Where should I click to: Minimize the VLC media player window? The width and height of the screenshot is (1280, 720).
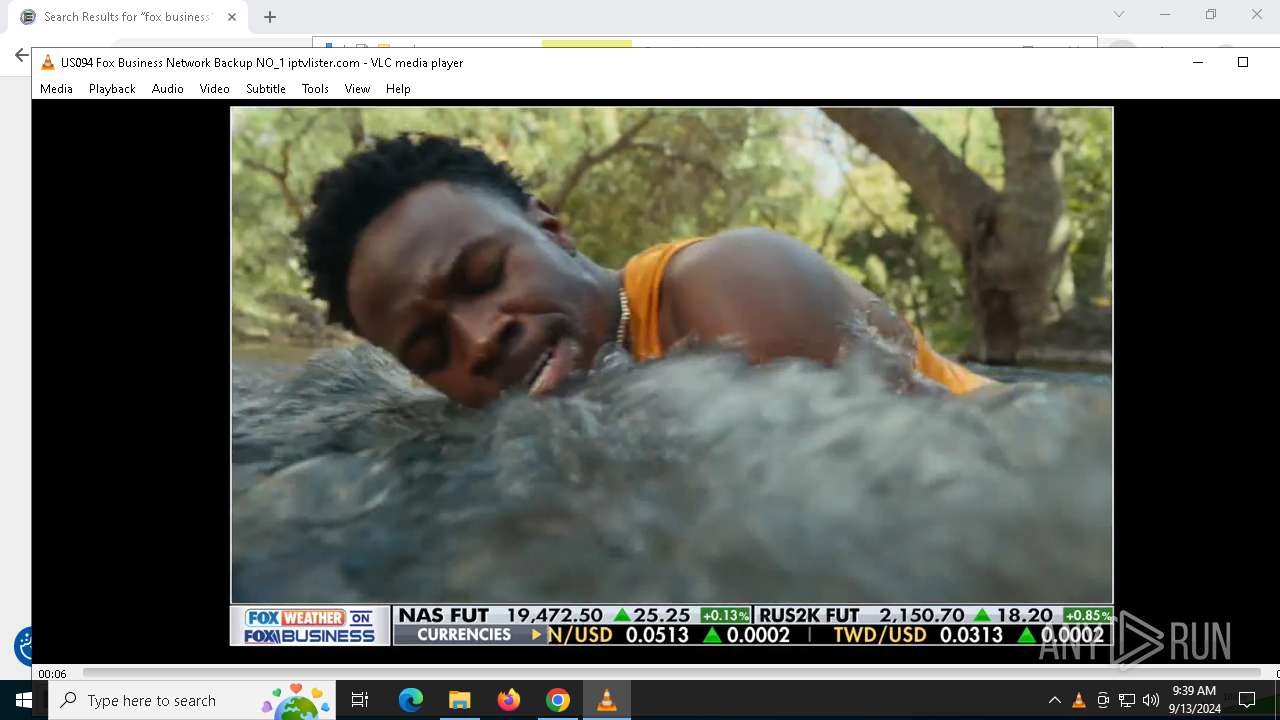pyautogui.click(x=1197, y=62)
